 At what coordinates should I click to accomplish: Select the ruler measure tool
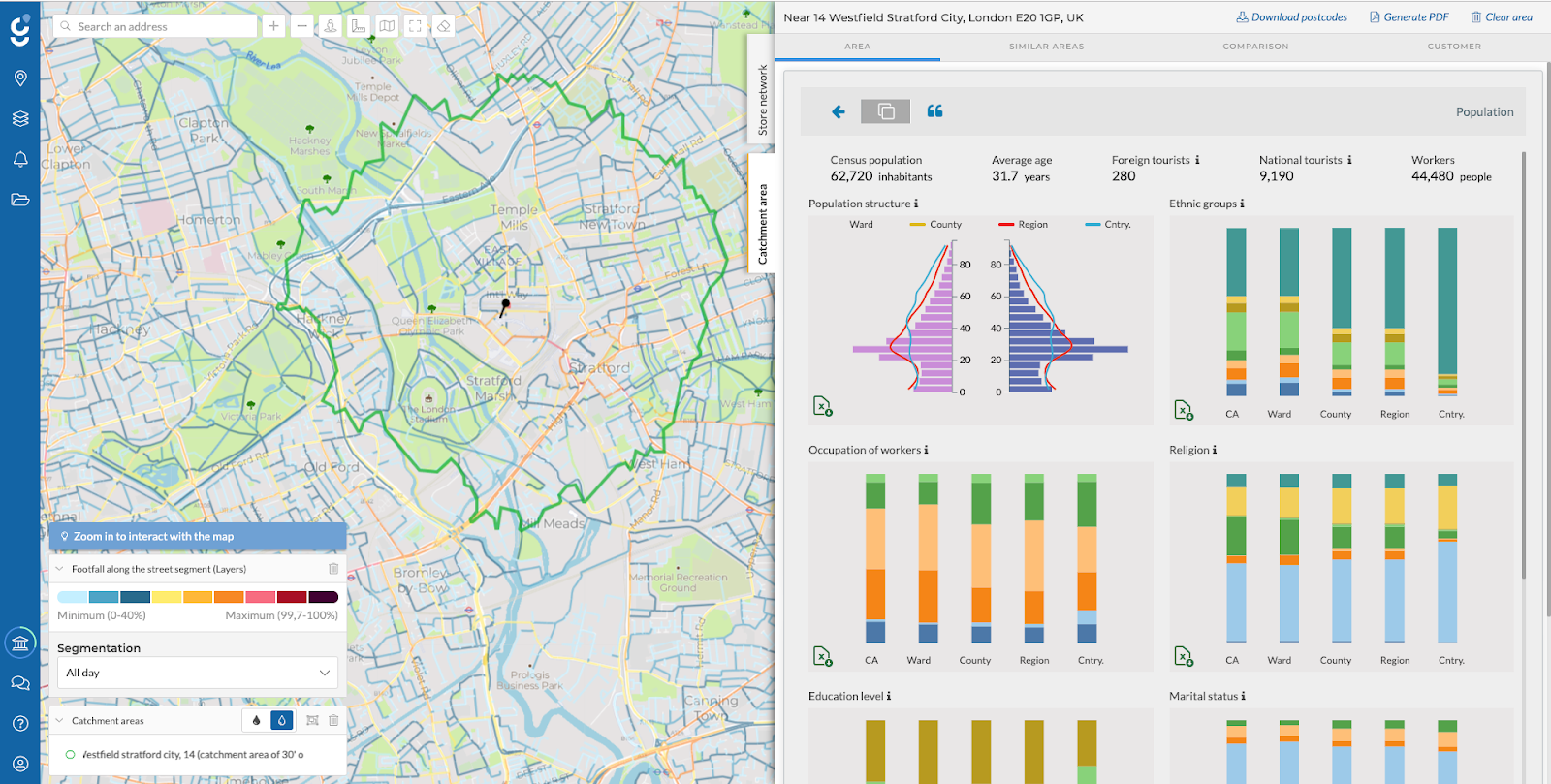359,26
